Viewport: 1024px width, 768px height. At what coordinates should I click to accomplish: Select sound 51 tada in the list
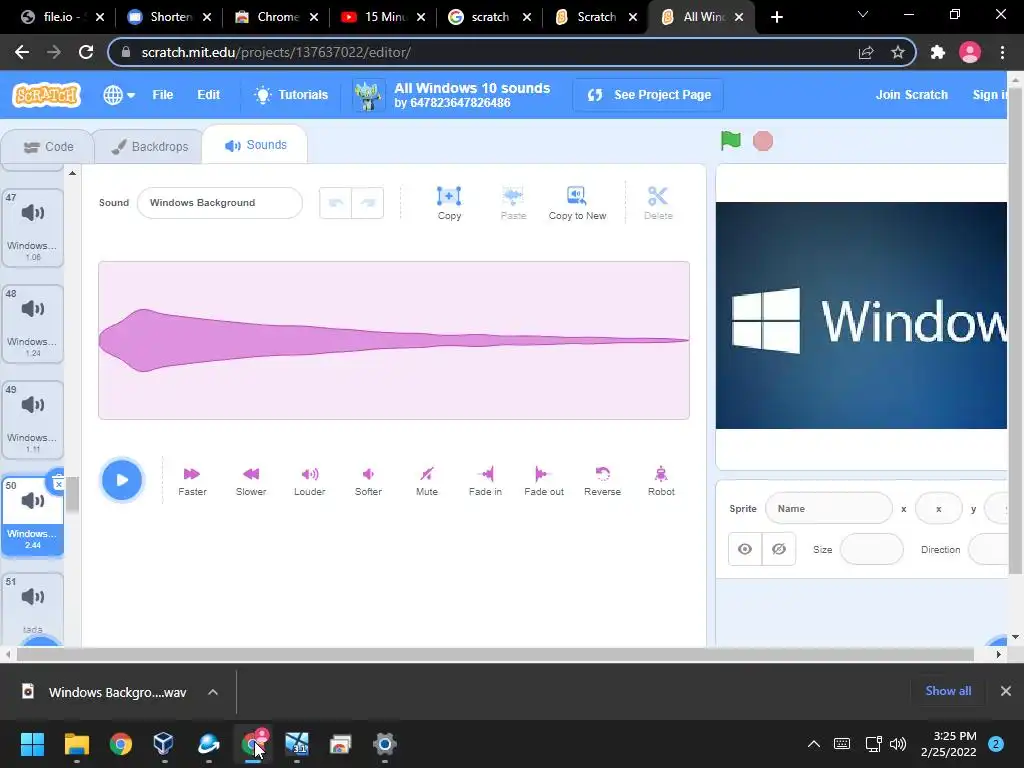[x=33, y=607]
